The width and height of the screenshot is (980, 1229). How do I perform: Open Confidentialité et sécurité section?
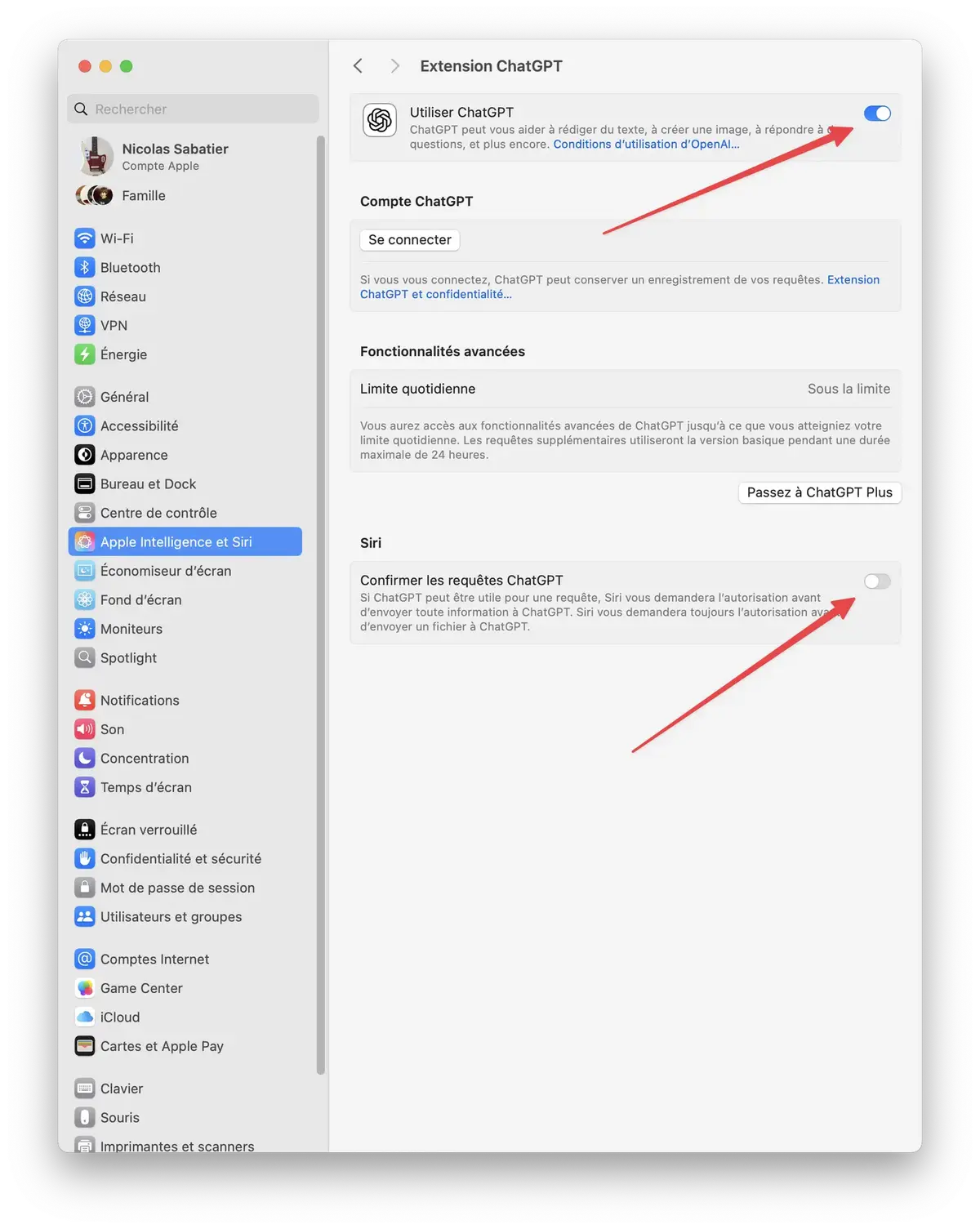[180, 858]
